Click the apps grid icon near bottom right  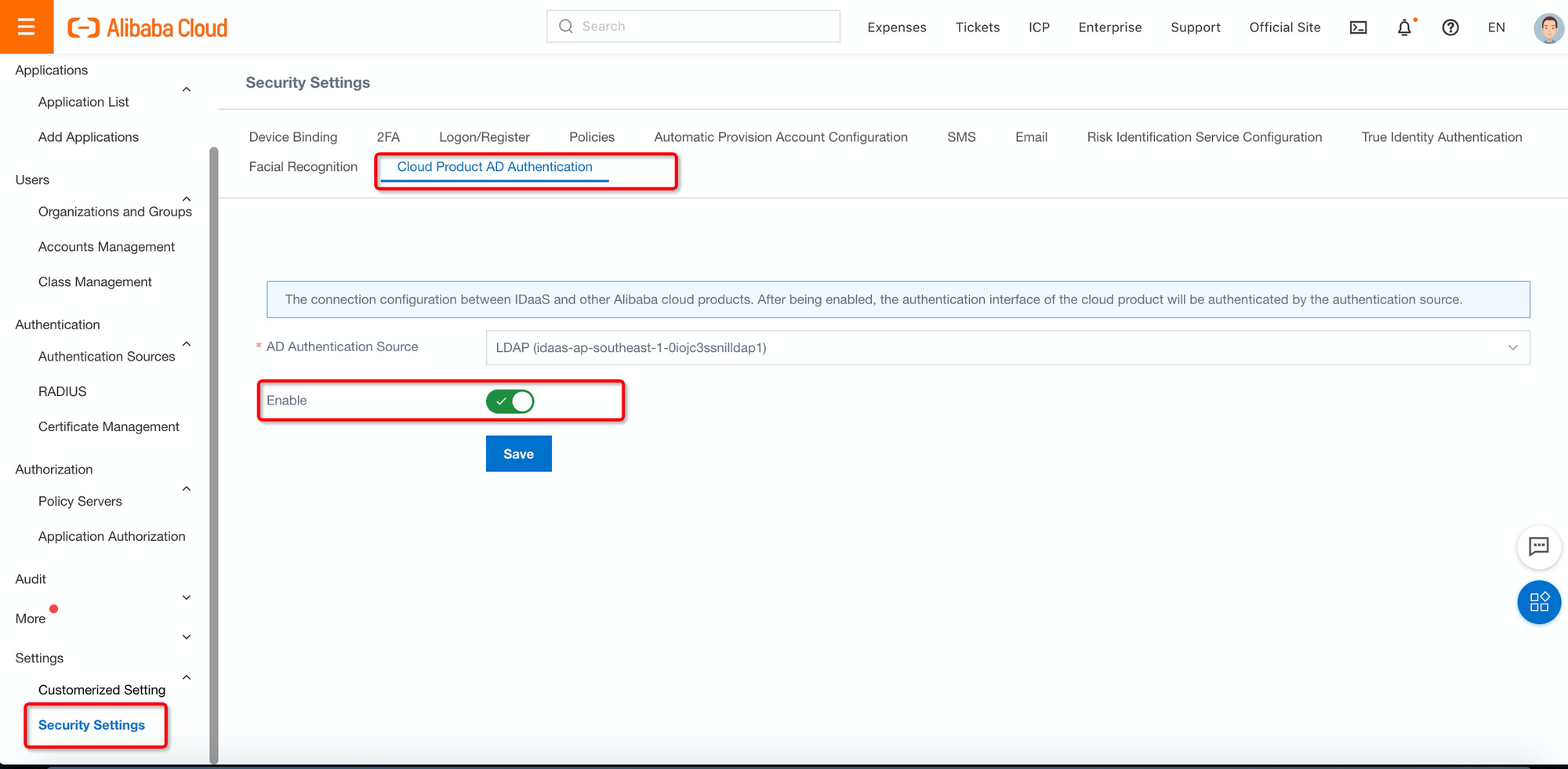(x=1539, y=602)
